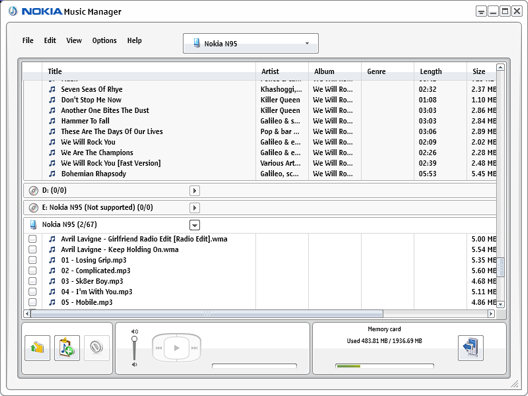Collapse the Nokia N95 (2/67) section
Screen dimensions: 528x396
194,225
